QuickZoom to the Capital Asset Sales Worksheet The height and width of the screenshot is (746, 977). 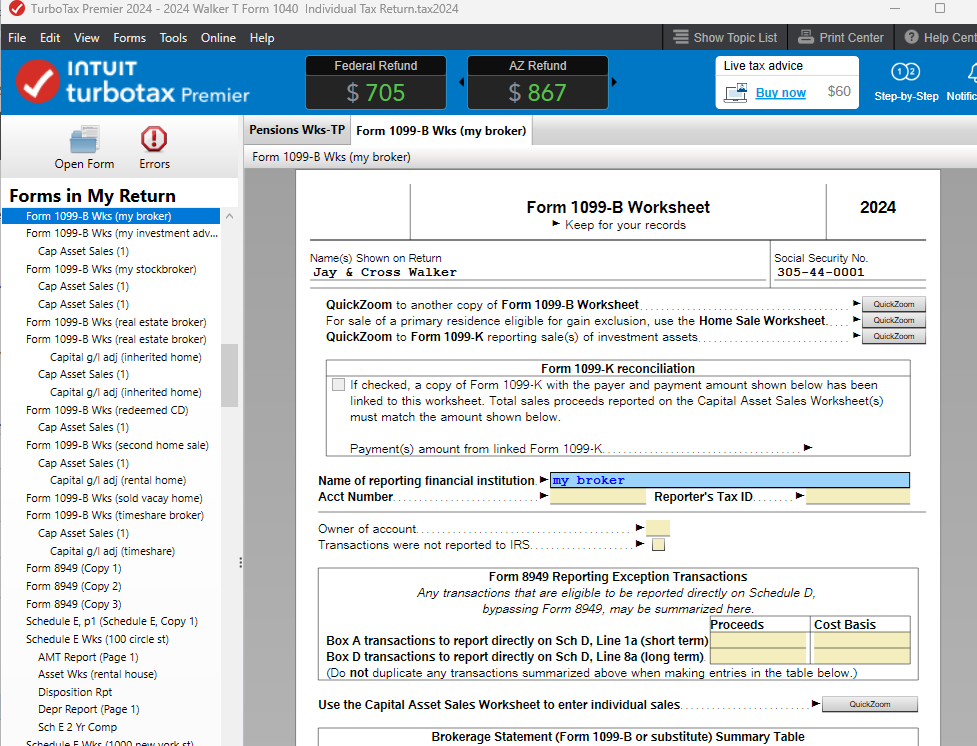[x=870, y=704]
